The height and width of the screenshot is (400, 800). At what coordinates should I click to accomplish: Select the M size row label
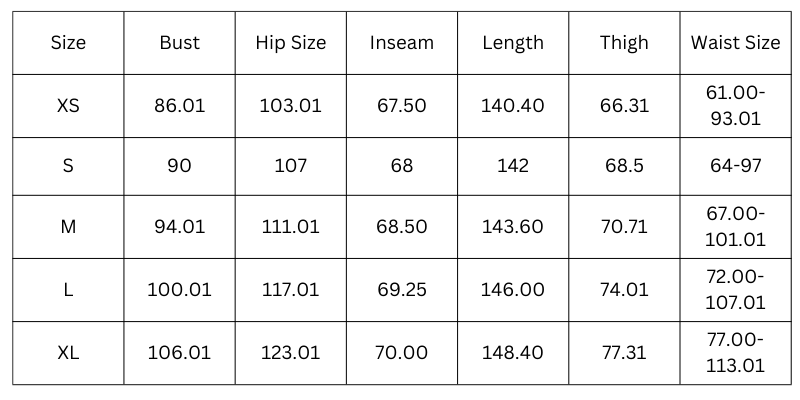pyautogui.click(x=68, y=227)
